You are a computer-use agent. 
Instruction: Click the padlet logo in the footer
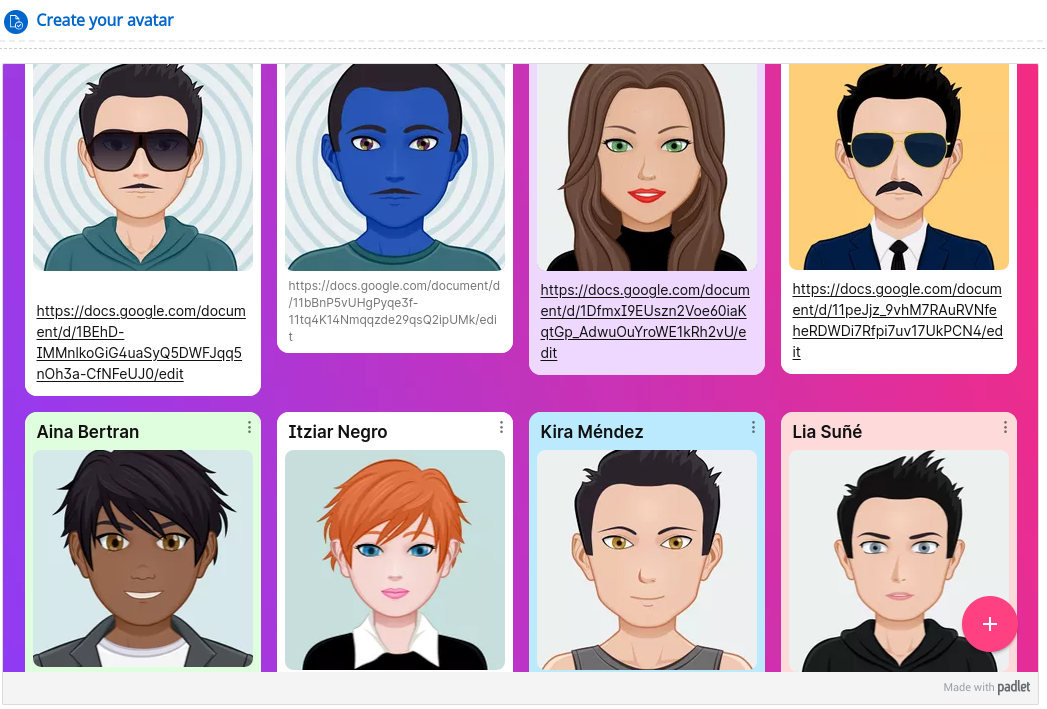1014,686
